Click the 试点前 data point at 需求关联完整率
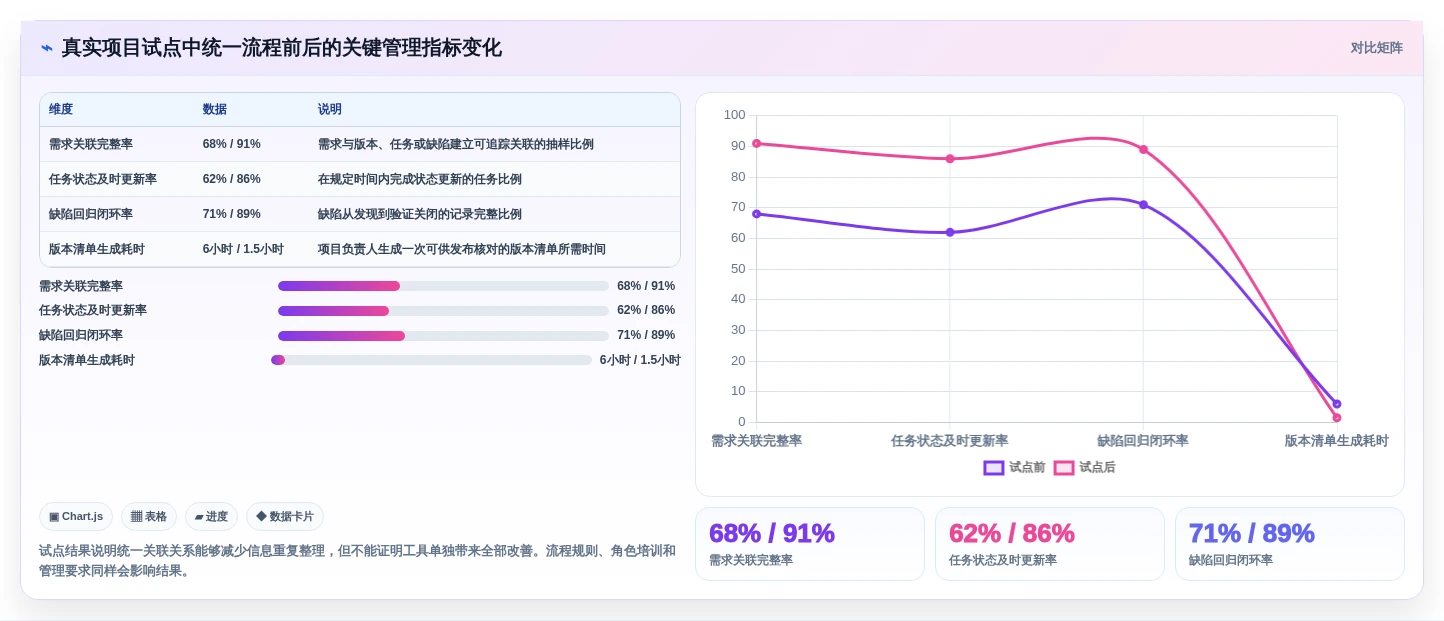Image resolution: width=1444 pixels, height=621 pixels. pos(756,214)
